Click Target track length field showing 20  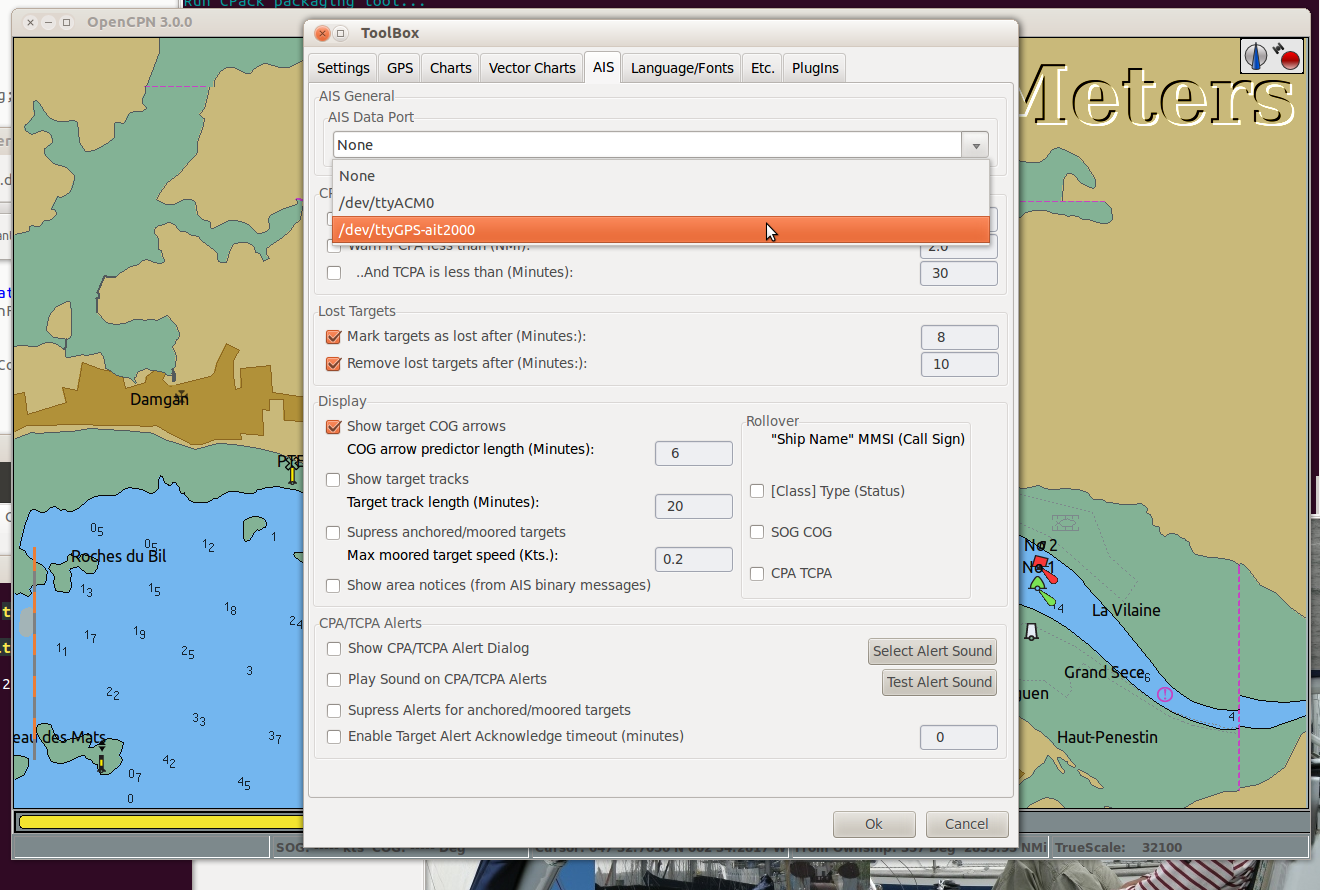coord(694,506)
